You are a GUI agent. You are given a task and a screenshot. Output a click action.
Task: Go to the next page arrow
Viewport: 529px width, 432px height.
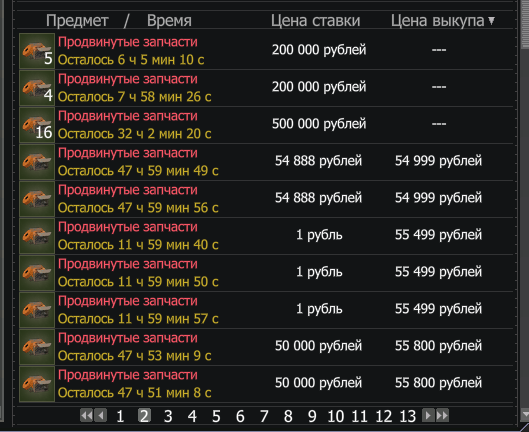(428, 415)
